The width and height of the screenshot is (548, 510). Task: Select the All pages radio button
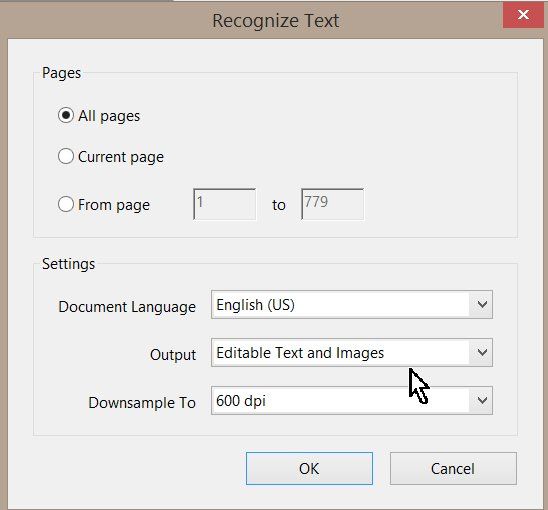click(x=66, y=115)
